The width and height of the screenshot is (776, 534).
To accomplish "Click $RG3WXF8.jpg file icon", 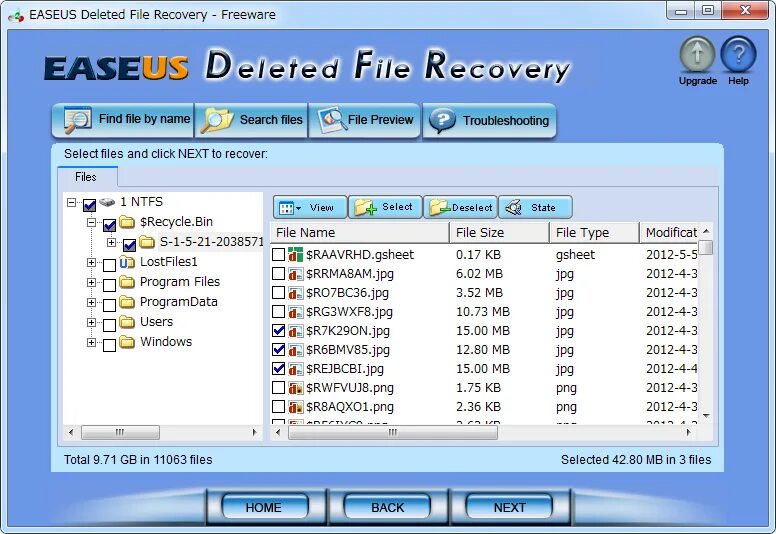I will point(295,312).
